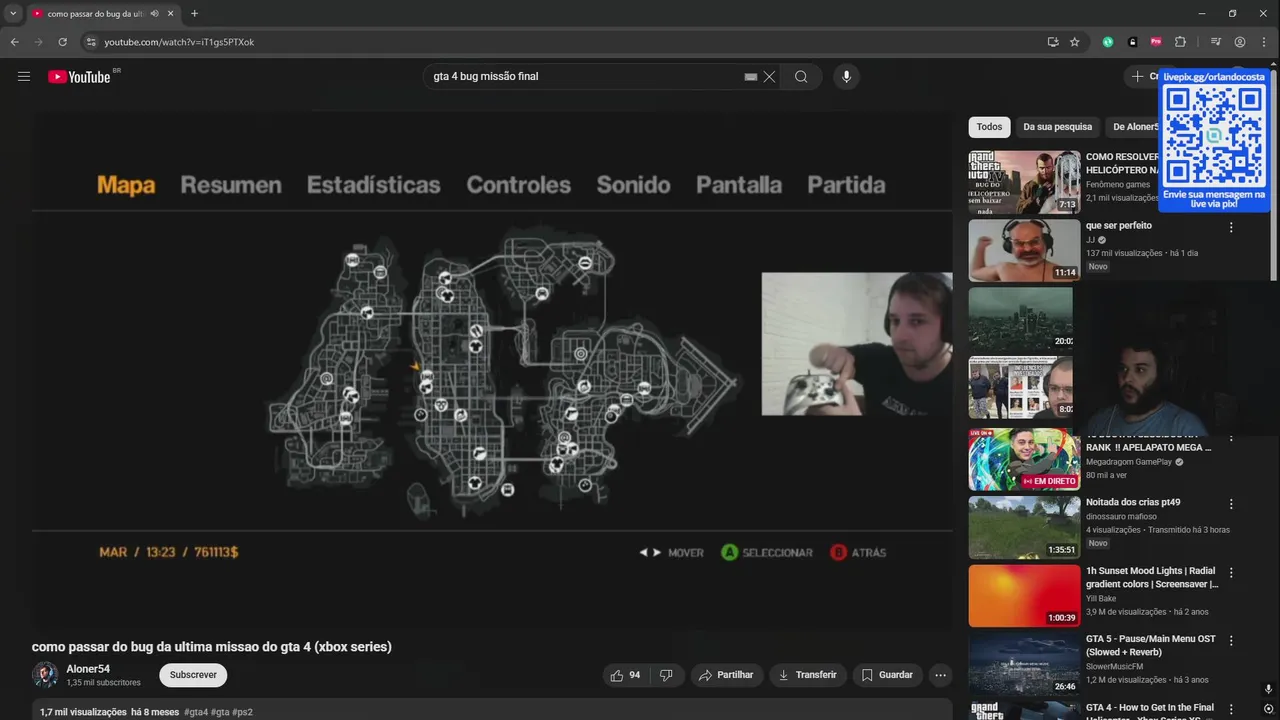The height and width of the screenshot is (720, 1280).
Task: Subscribe to Aloner54 with Subscrever
Action: [x=193, y=675]
